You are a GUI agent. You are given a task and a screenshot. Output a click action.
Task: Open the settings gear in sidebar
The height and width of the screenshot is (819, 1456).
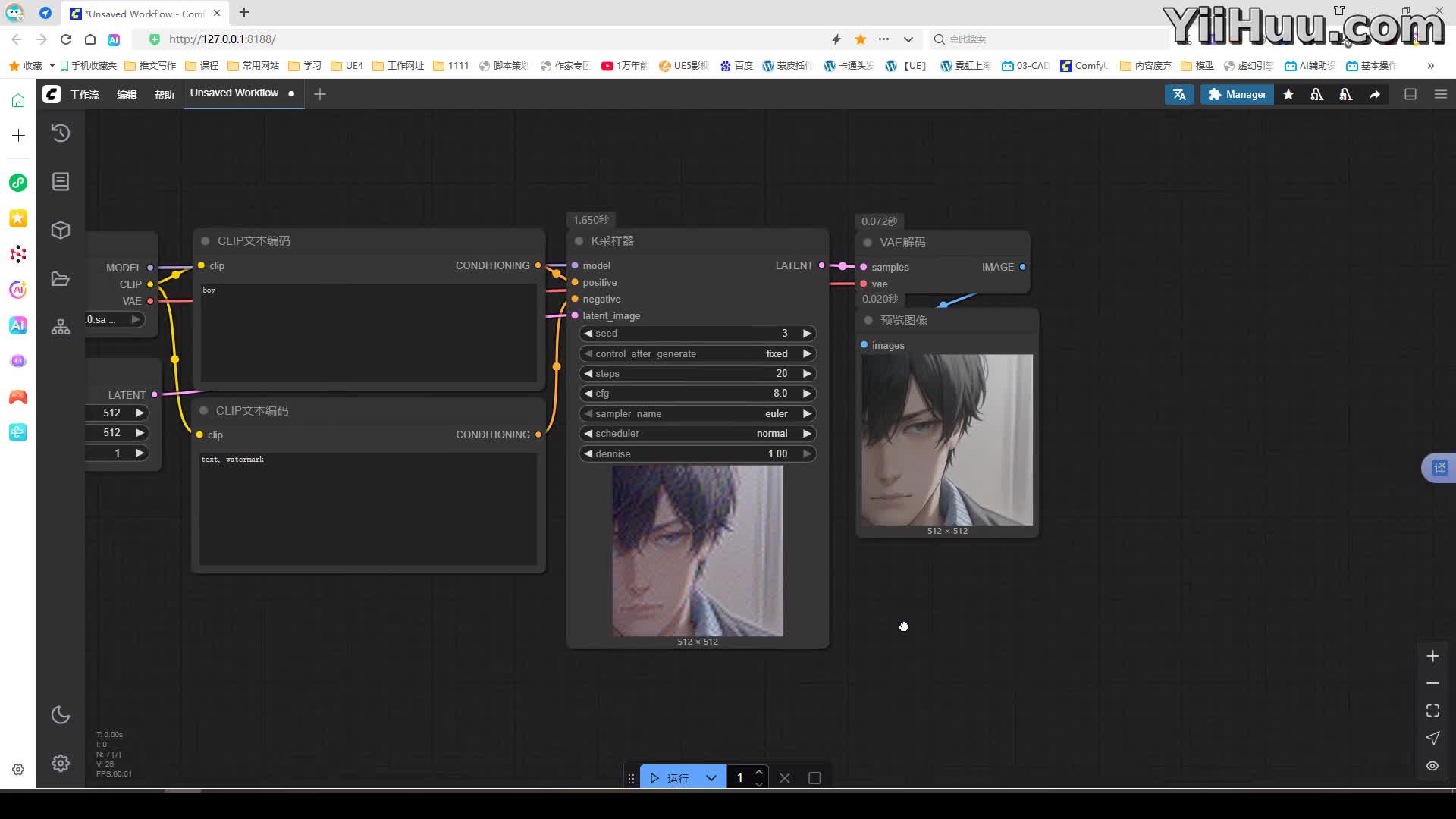click(61, 763)
